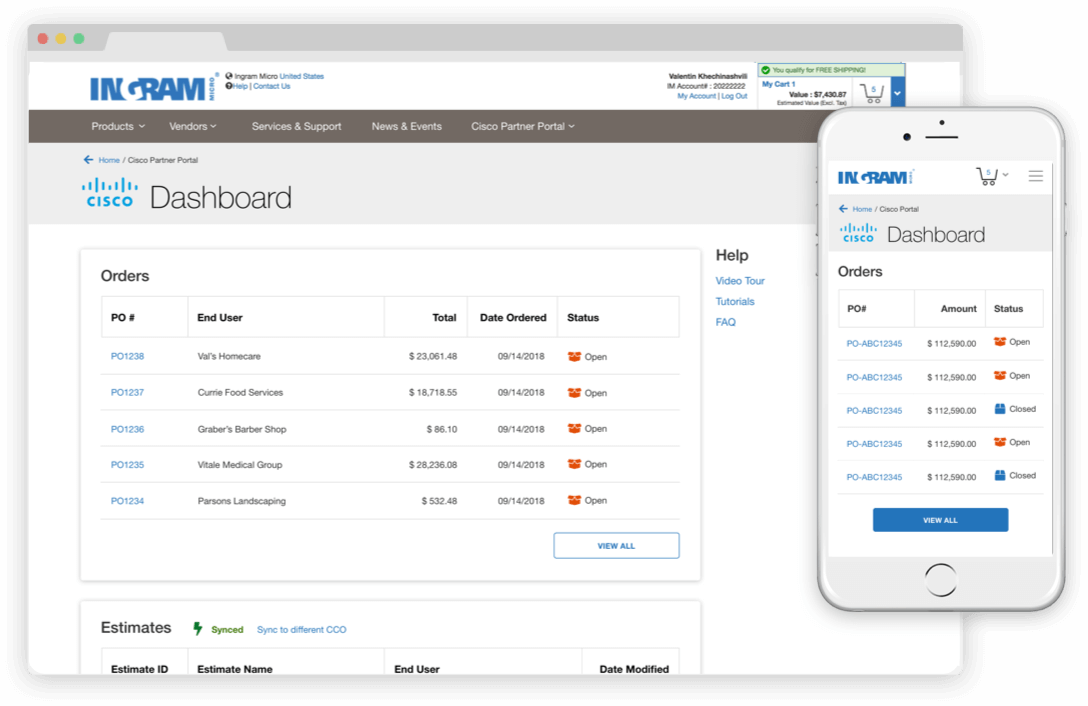1088x706 pixels.
Task: Click the globe icon beside Ingram Micro
Action: click(x=229, y=76)
